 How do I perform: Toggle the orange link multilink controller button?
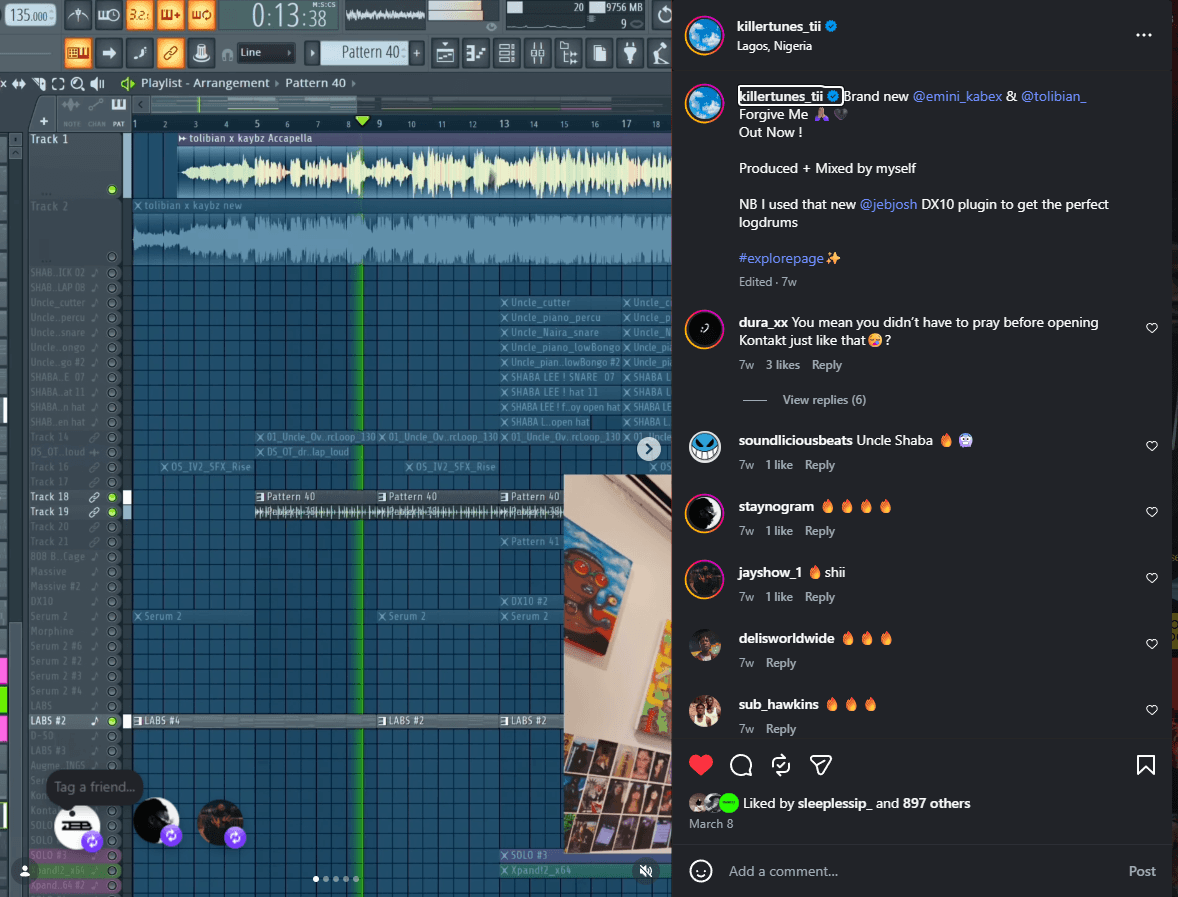pyautogui.click(x=171, y=53)
